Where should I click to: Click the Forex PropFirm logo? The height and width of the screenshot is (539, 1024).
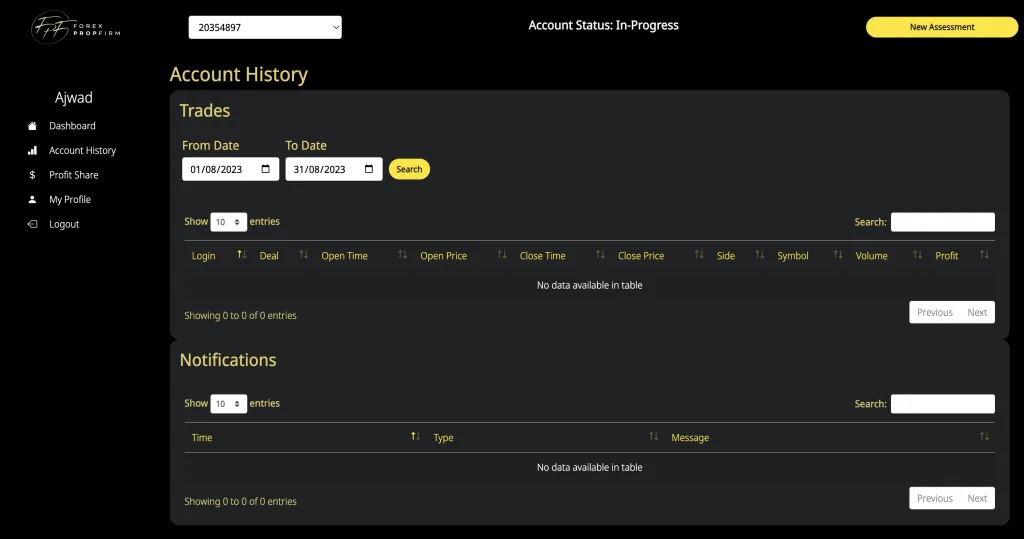68,27
